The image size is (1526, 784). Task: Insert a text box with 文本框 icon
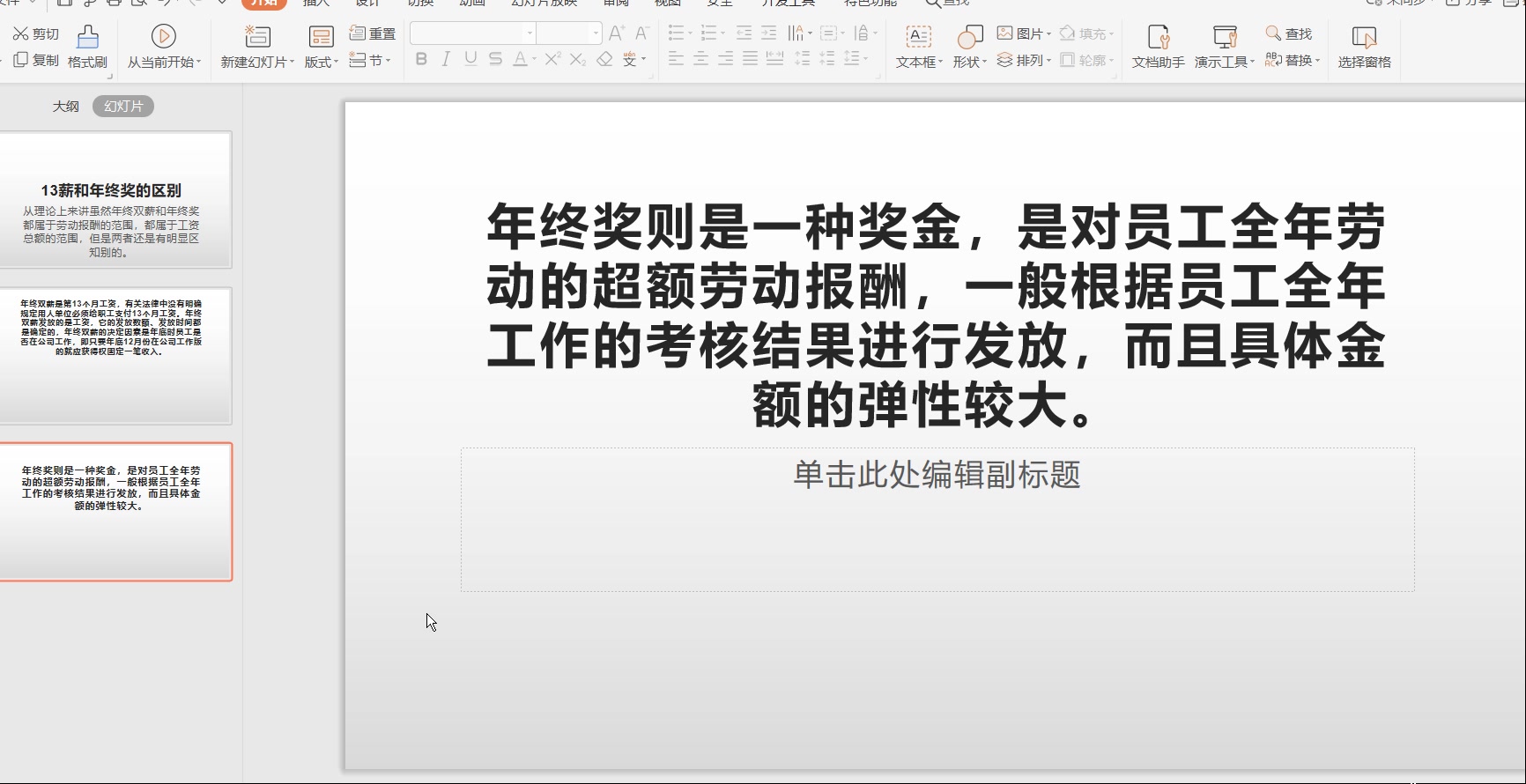pos(919,37)
